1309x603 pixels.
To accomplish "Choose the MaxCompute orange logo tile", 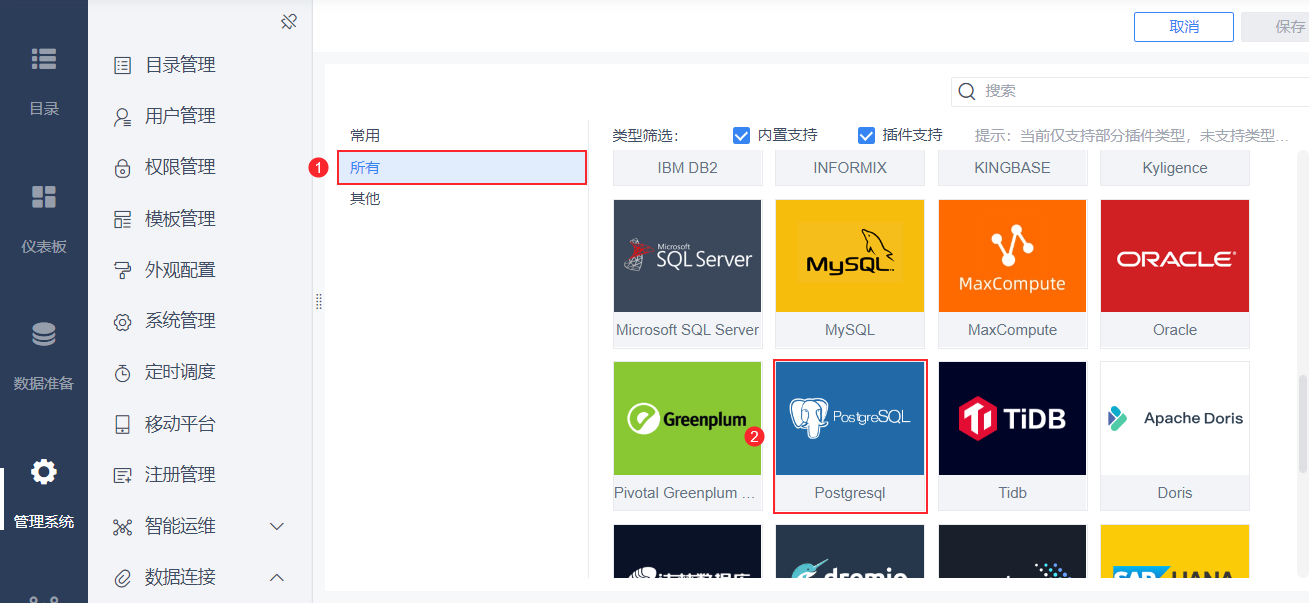I will pyautogui.click(x=1012, y=256).
